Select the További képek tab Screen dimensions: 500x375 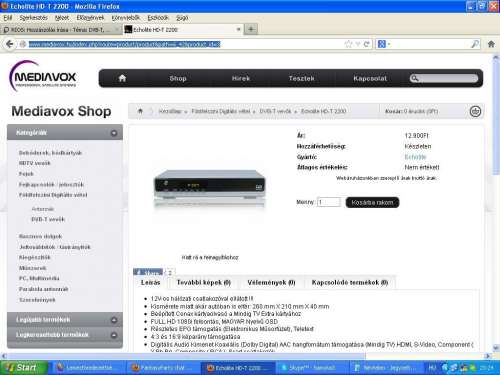pos(203,282)
